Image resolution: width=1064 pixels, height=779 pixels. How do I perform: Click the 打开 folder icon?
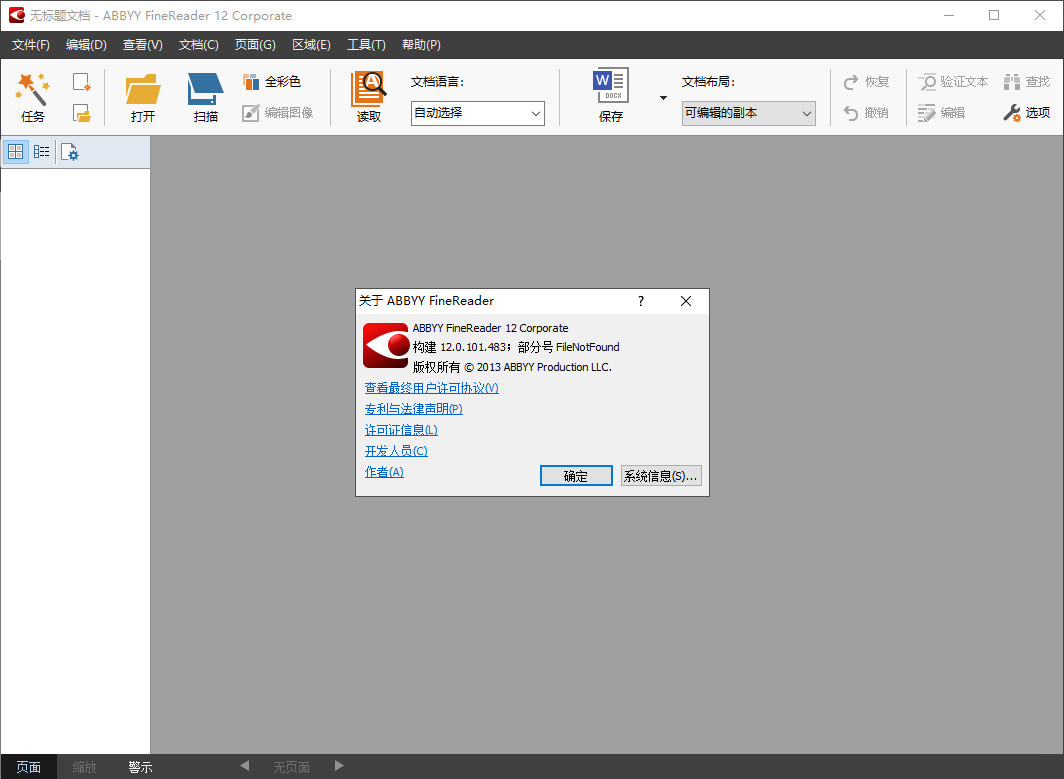click(143, 88)
